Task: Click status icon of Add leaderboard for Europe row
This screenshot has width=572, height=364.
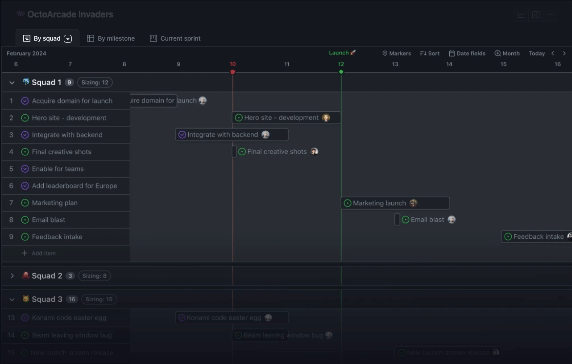Action: coord(25,186)
